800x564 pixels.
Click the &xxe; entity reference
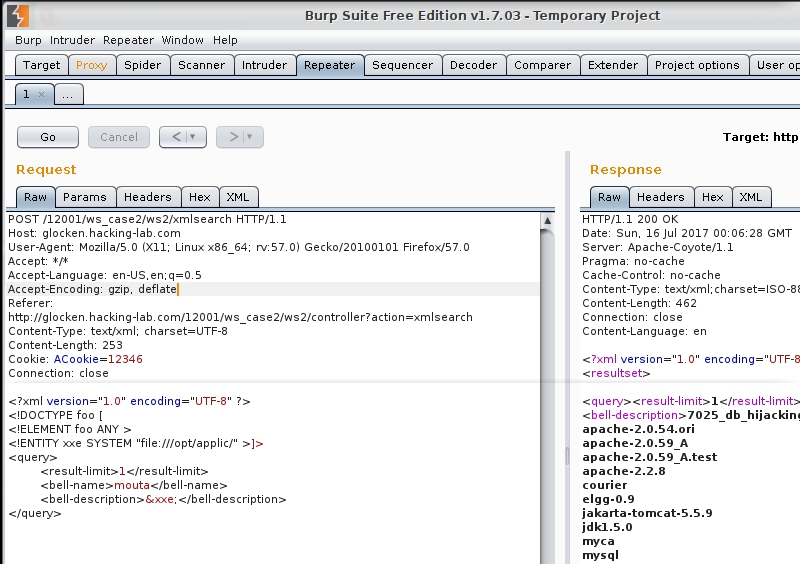click(161, 499)
